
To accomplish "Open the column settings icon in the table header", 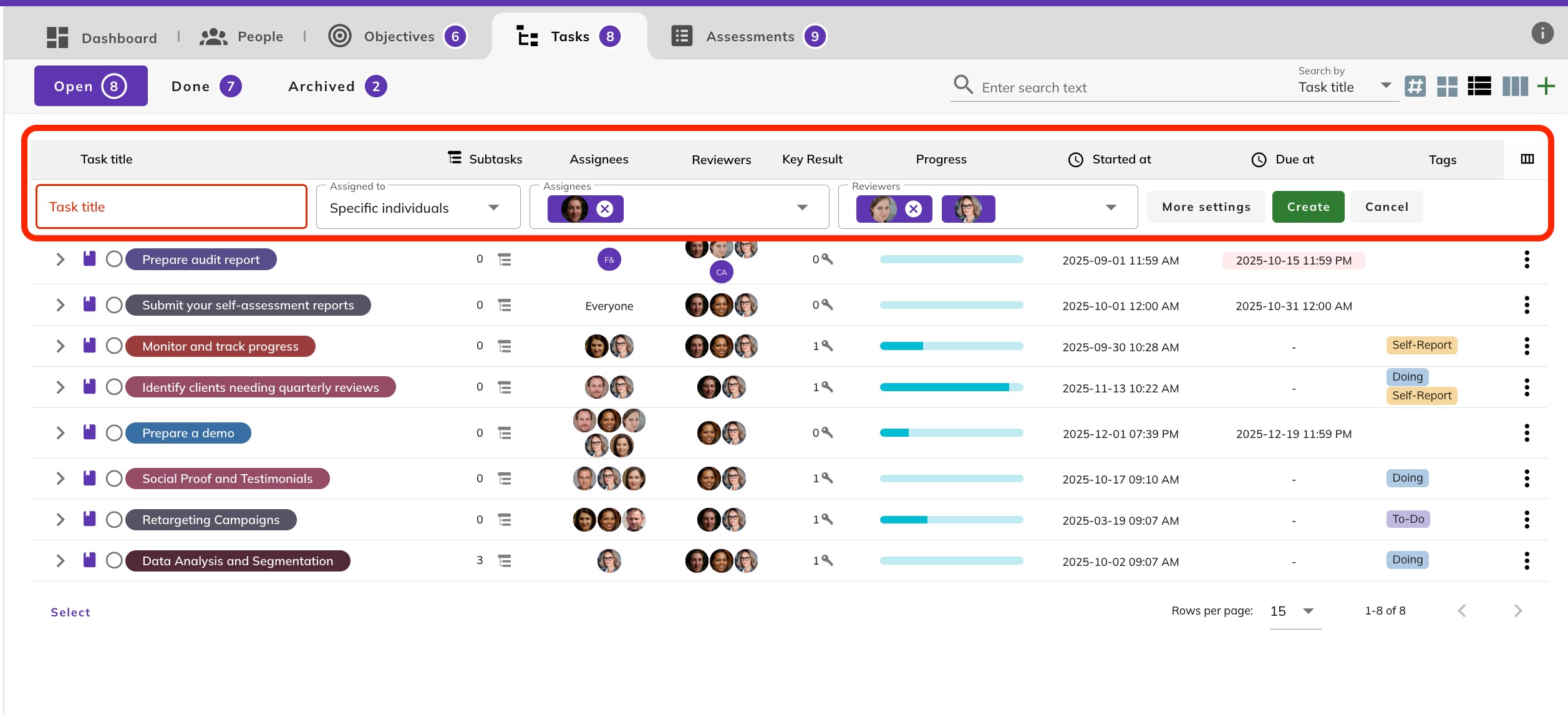I will click(1527, 159).
